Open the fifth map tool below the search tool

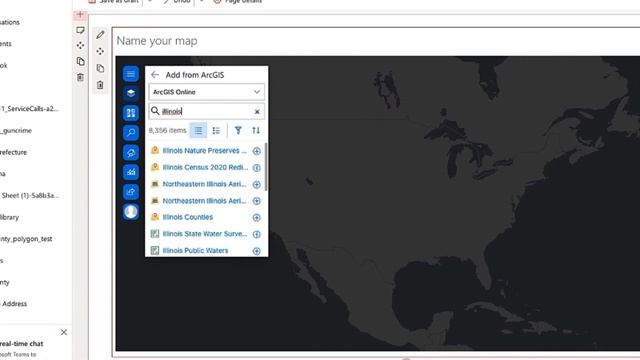pyautogui.click(x=131, y=153)
